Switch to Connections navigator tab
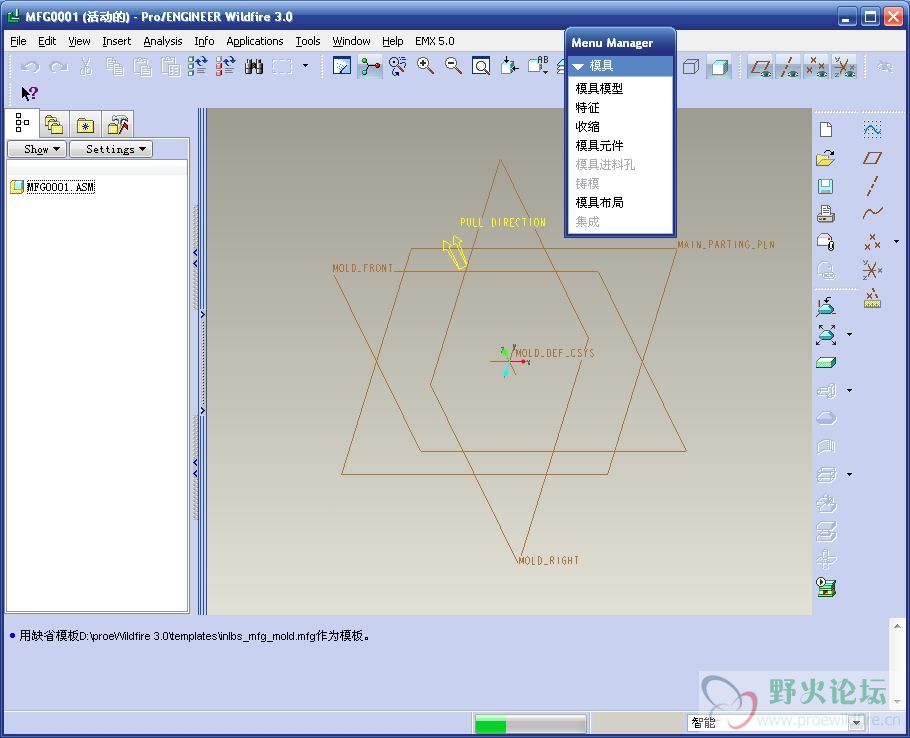This screenshot has height=738, width=910. [118, 124]
